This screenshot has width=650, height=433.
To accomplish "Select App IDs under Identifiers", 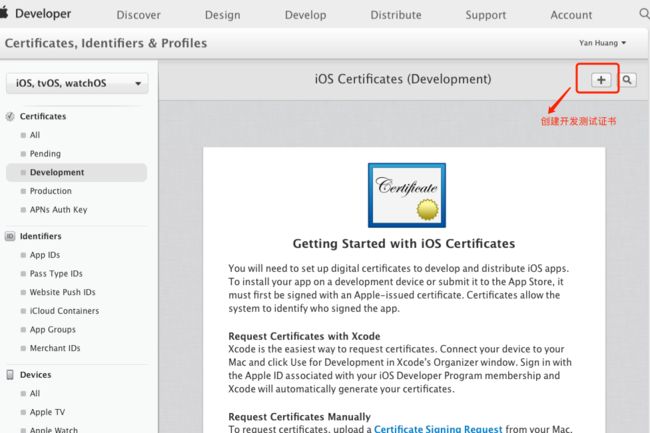I will (45, 255).
